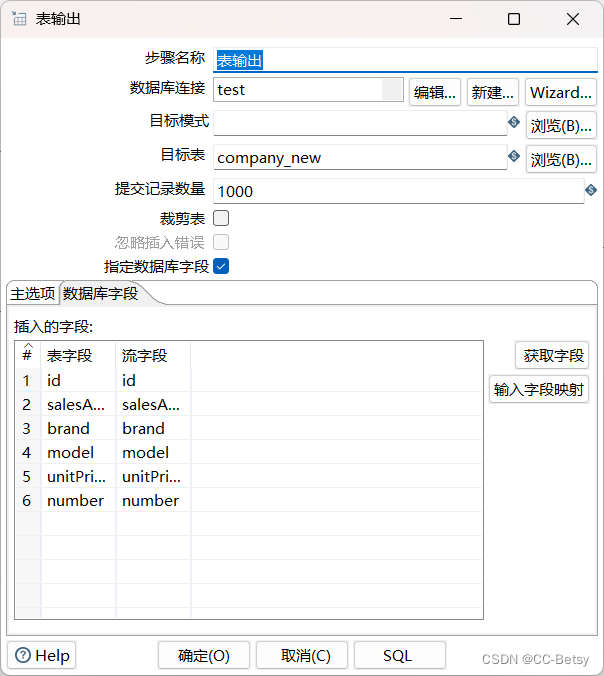Minimize the 表输出 window
Screen dimensions: 604x676
click(x=456, y=19)
